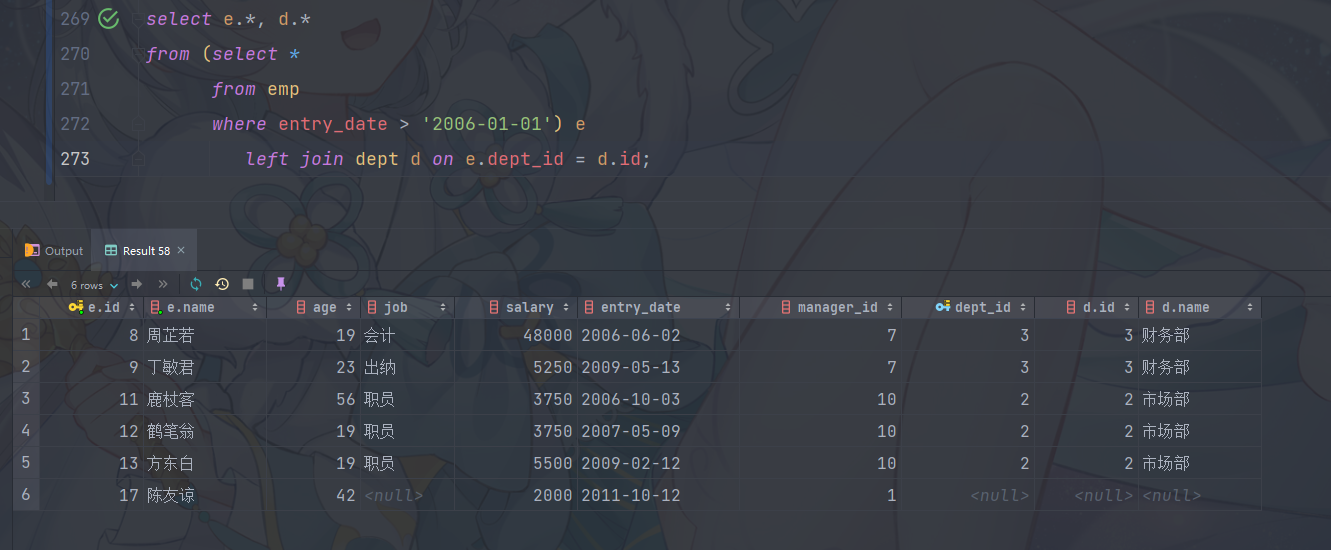1331x550 pixels.
Task: Sort by the d.id column header
Action: pyautogui.click(x=1086, y=307)
